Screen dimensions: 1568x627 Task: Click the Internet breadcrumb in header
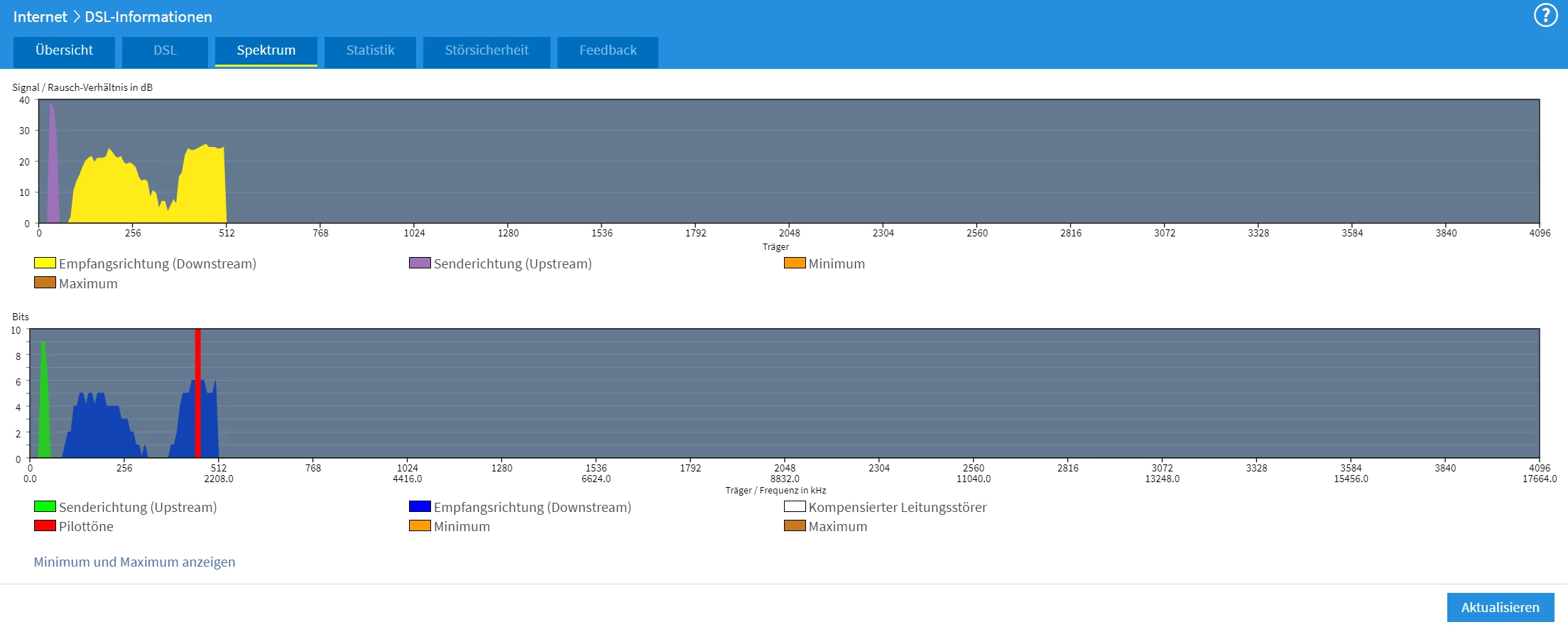point(40,16)
